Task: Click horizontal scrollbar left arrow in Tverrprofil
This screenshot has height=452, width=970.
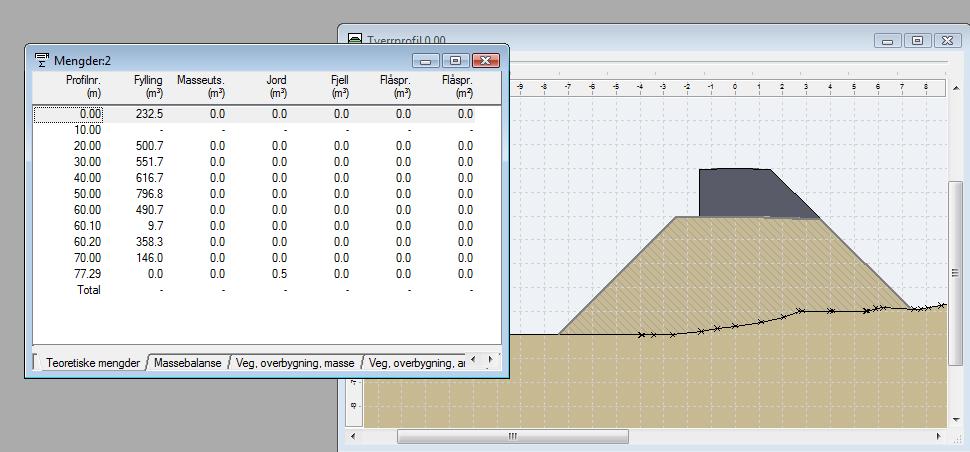Action: (353, 437)
